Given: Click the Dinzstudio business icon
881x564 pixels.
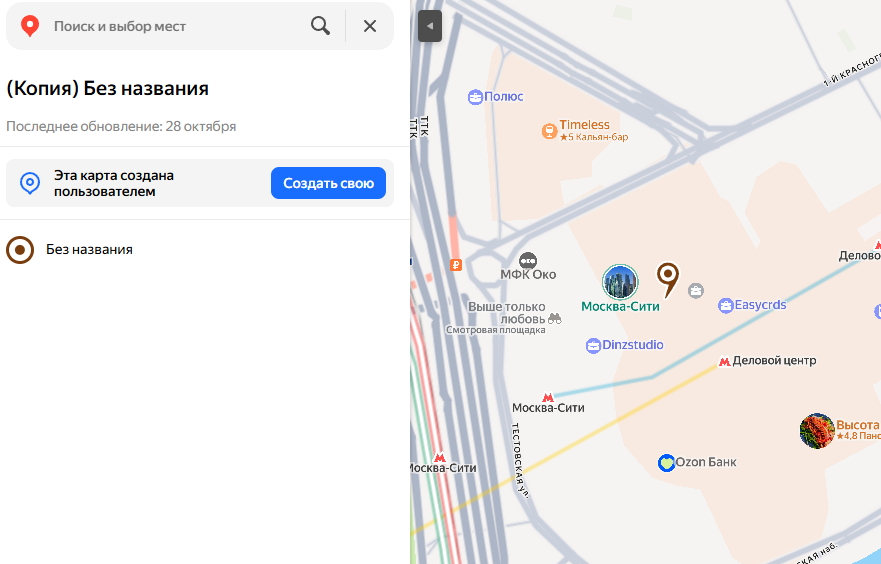Looking at the screenshot, I should point(593,345).
